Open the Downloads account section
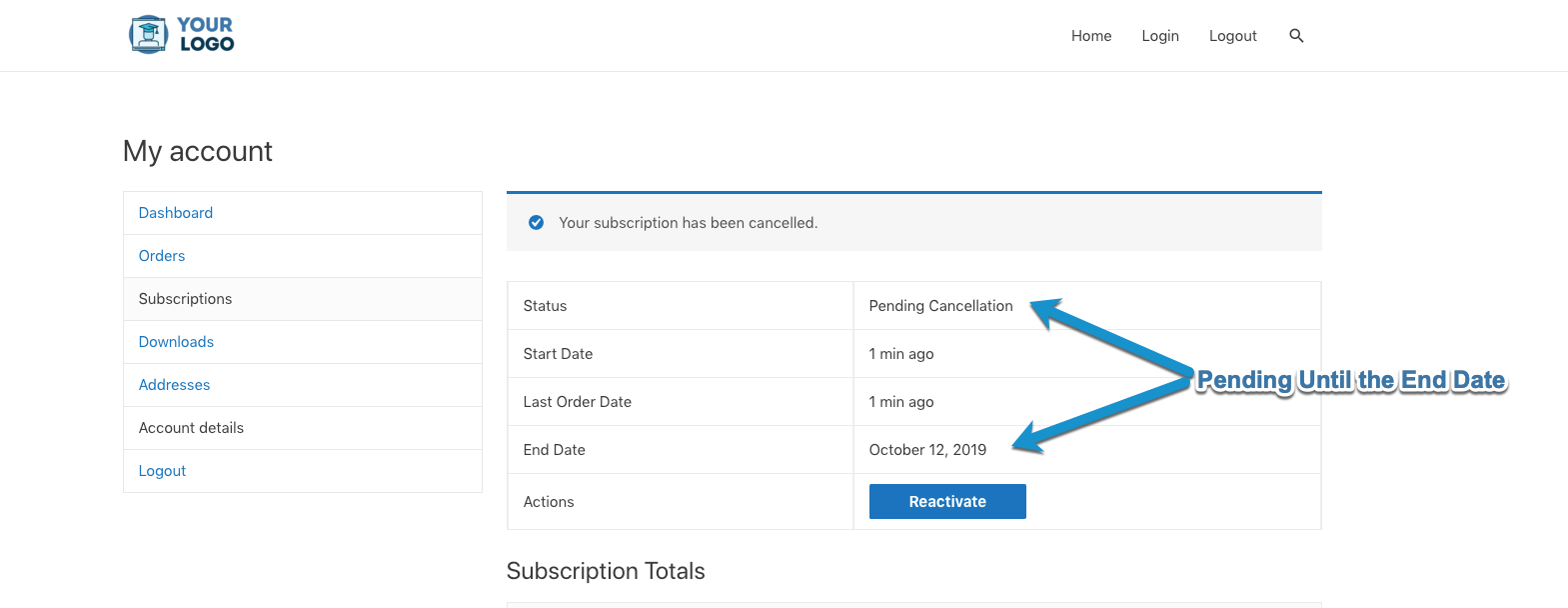This screenshot has width=1568, height=608. (176, 342)
